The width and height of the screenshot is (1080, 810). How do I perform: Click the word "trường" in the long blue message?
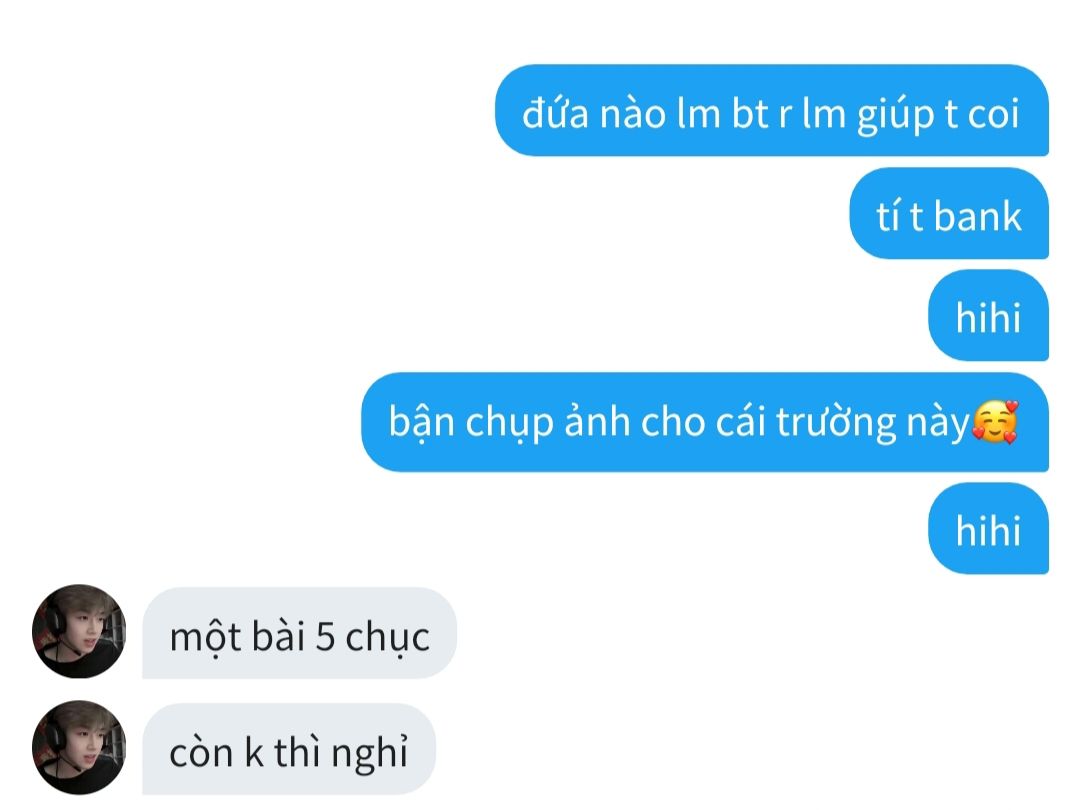point(836,422)
